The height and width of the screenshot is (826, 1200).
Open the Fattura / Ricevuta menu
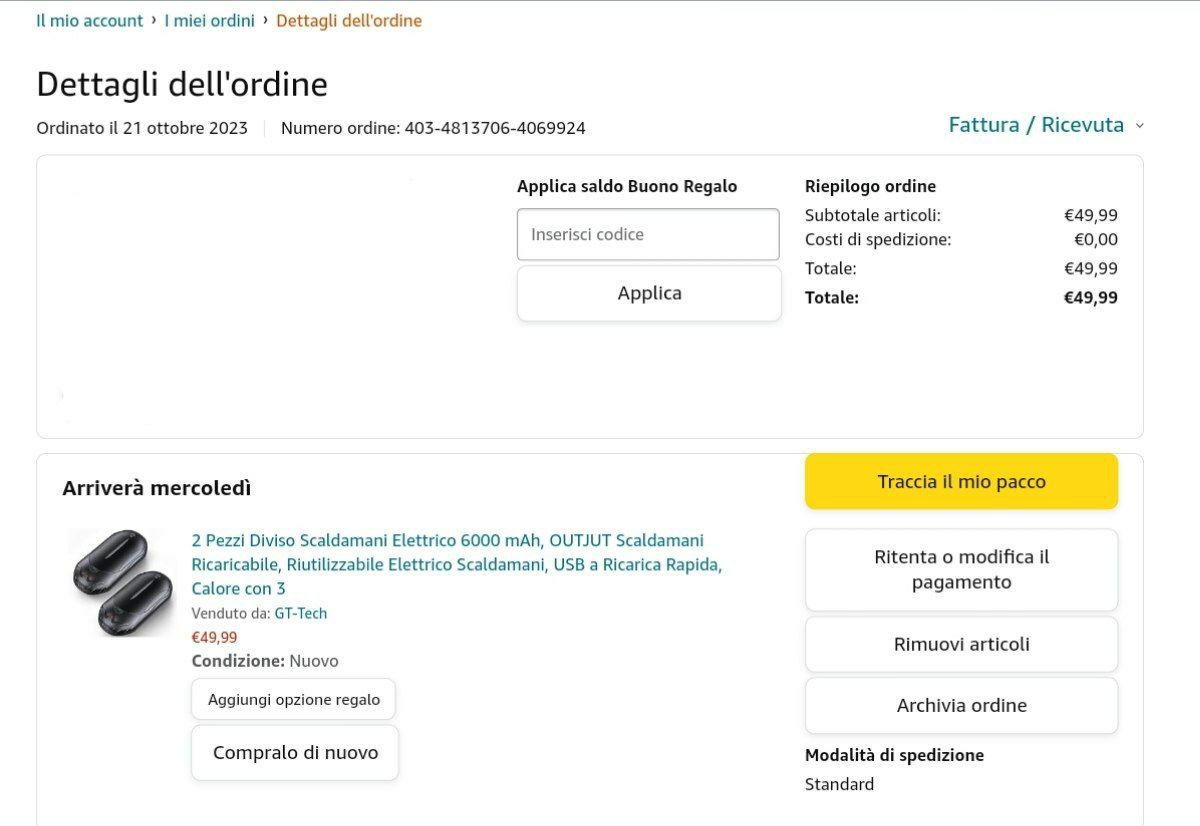[x=1036, y=125]
